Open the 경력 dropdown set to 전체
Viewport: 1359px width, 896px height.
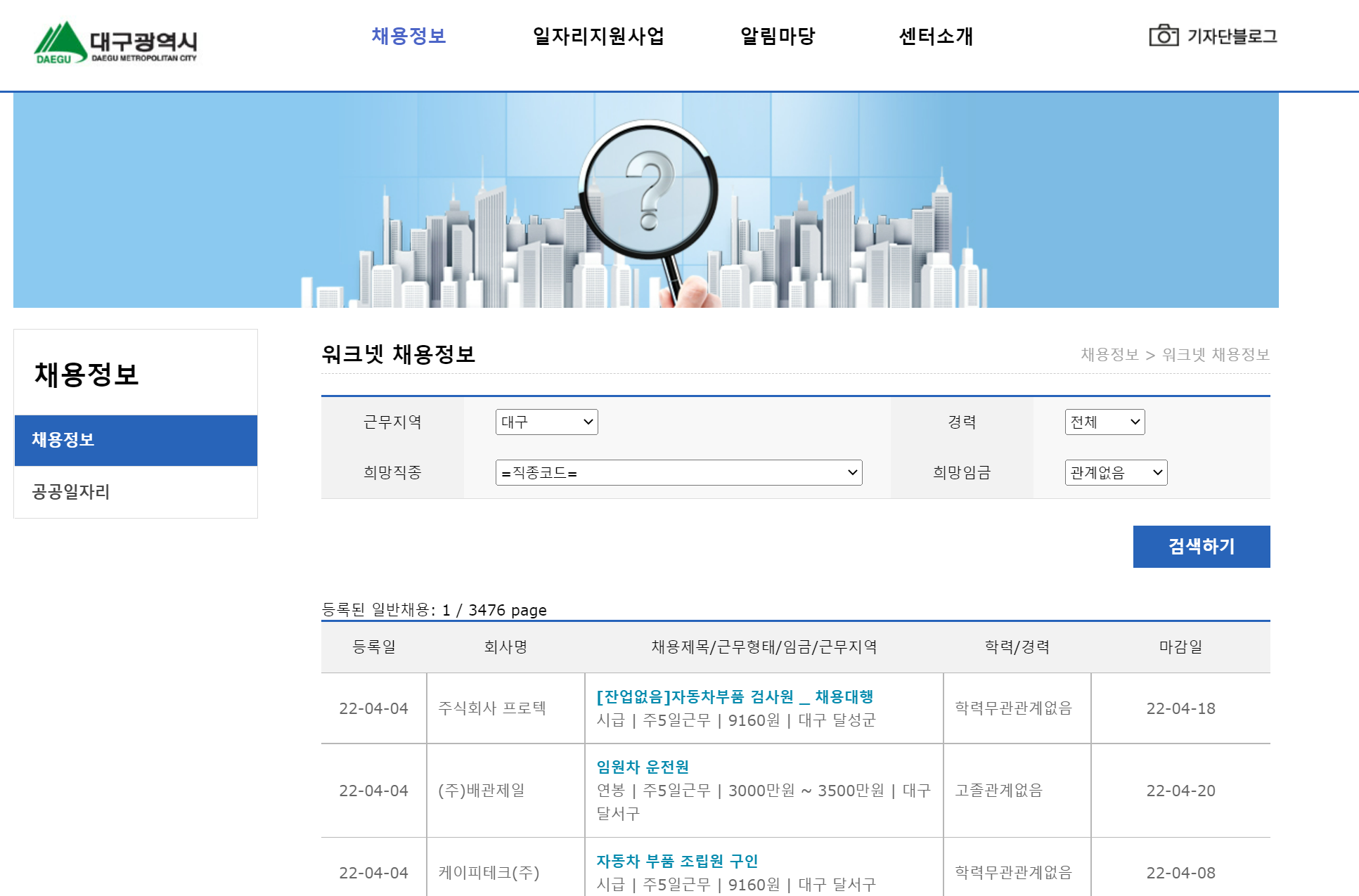point(1104,422)
